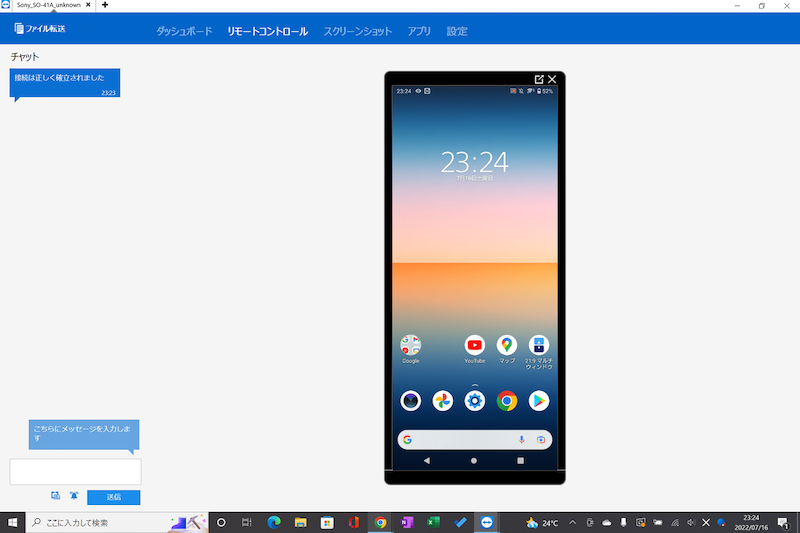Open Google Play Store on the phone

point(539,401)
